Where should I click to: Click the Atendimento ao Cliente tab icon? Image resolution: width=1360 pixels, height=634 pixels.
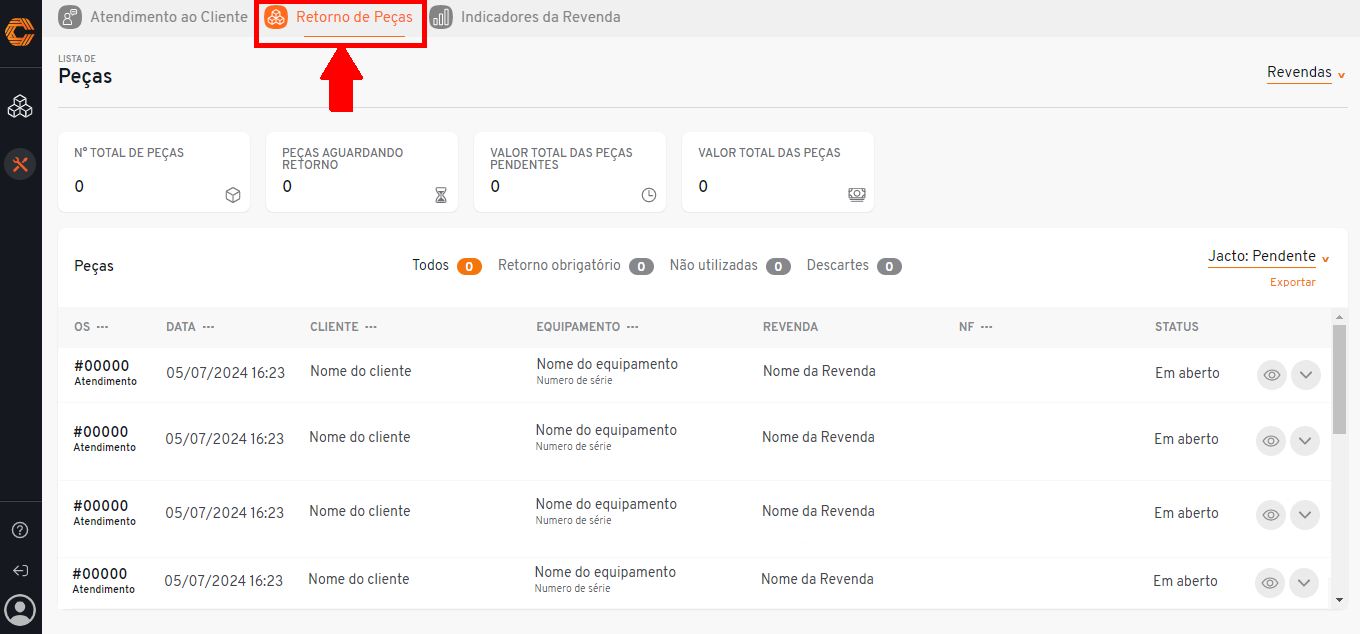click(x=70, y=17)
